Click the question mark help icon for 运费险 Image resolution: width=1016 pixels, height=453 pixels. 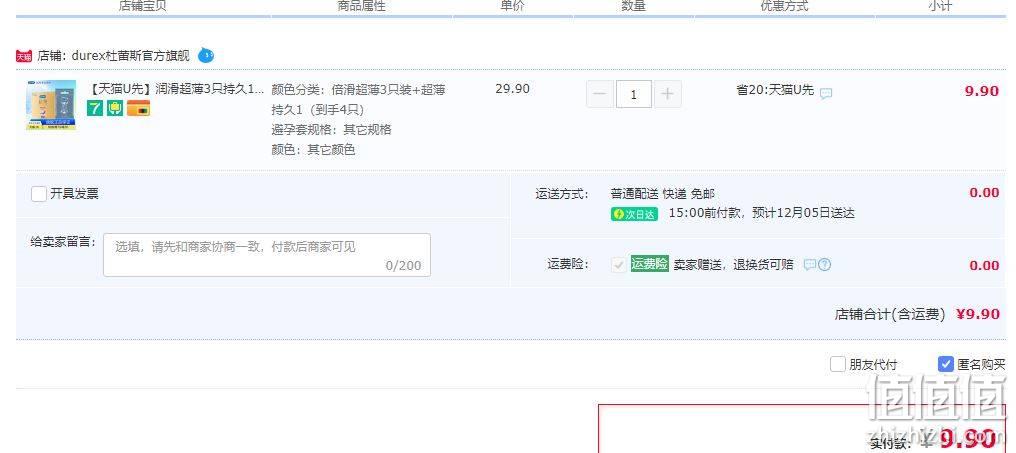tap(824, 264)
